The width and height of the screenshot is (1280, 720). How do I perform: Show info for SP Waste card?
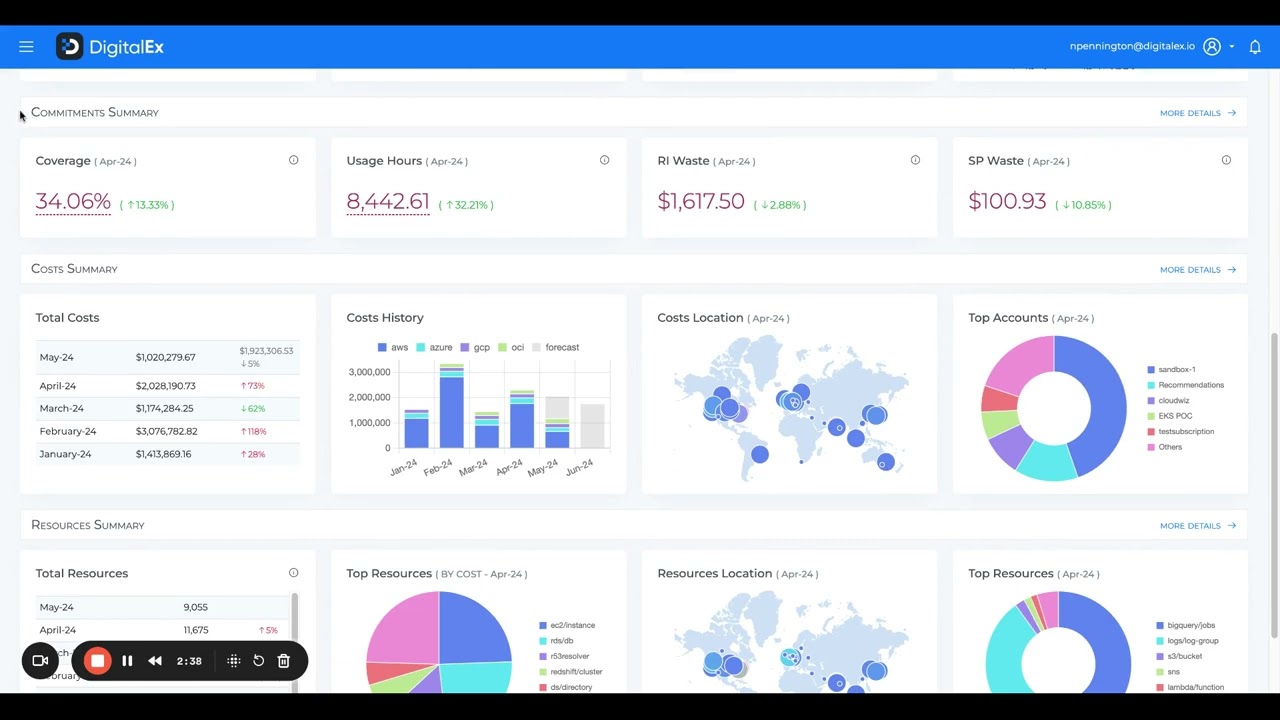pos(1226,160)
